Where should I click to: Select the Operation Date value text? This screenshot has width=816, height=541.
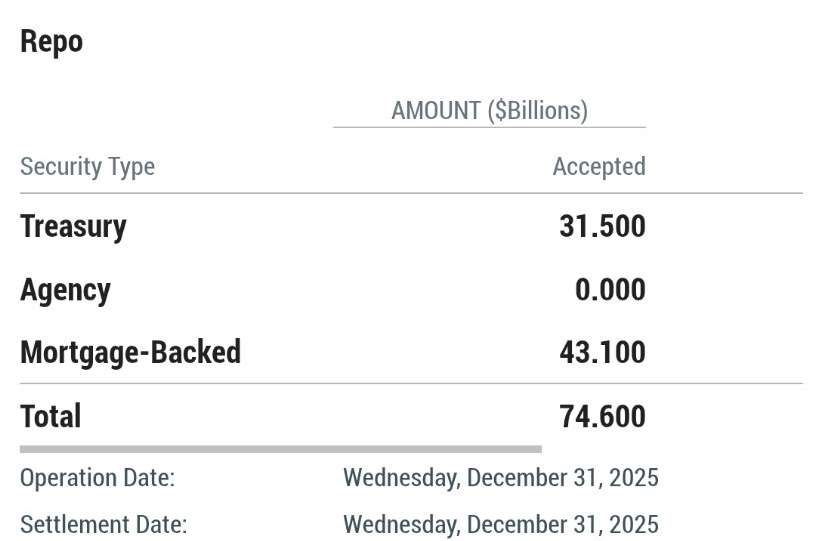[500, 478]
